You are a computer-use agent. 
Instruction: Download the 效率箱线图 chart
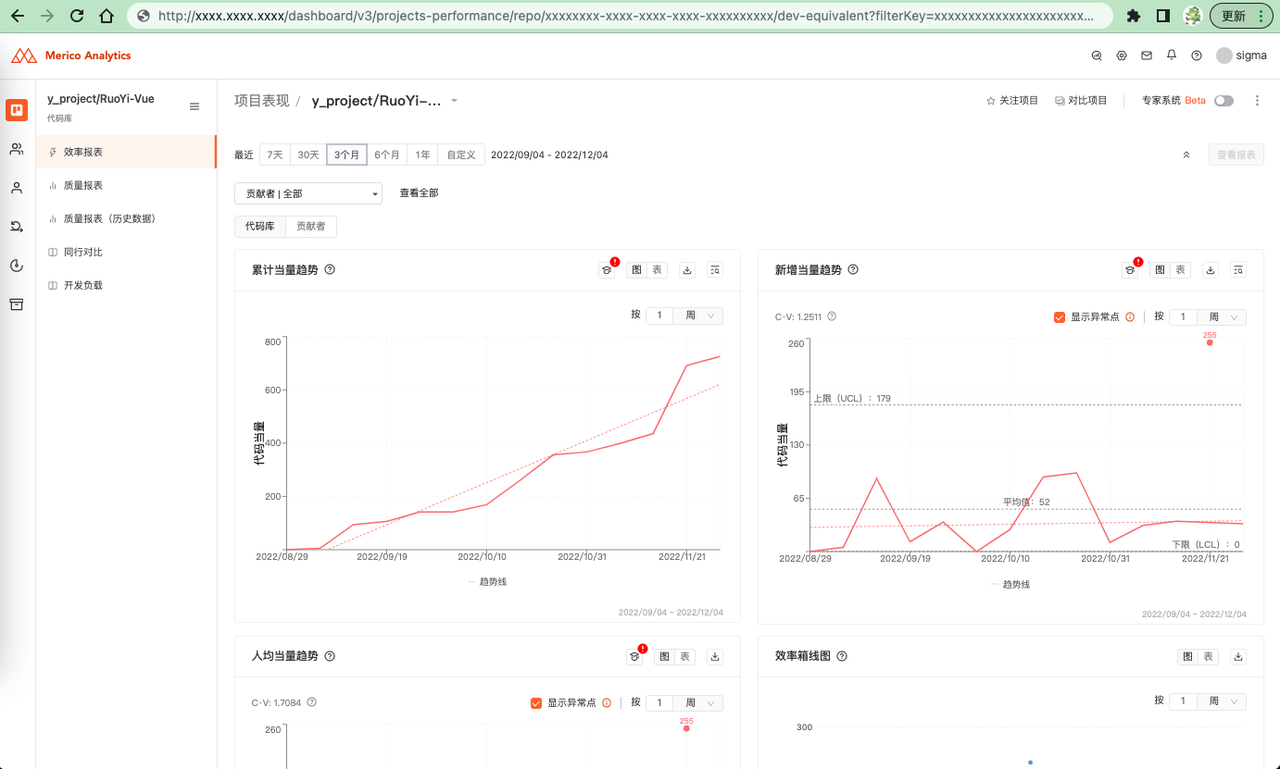click(1238, 657)
